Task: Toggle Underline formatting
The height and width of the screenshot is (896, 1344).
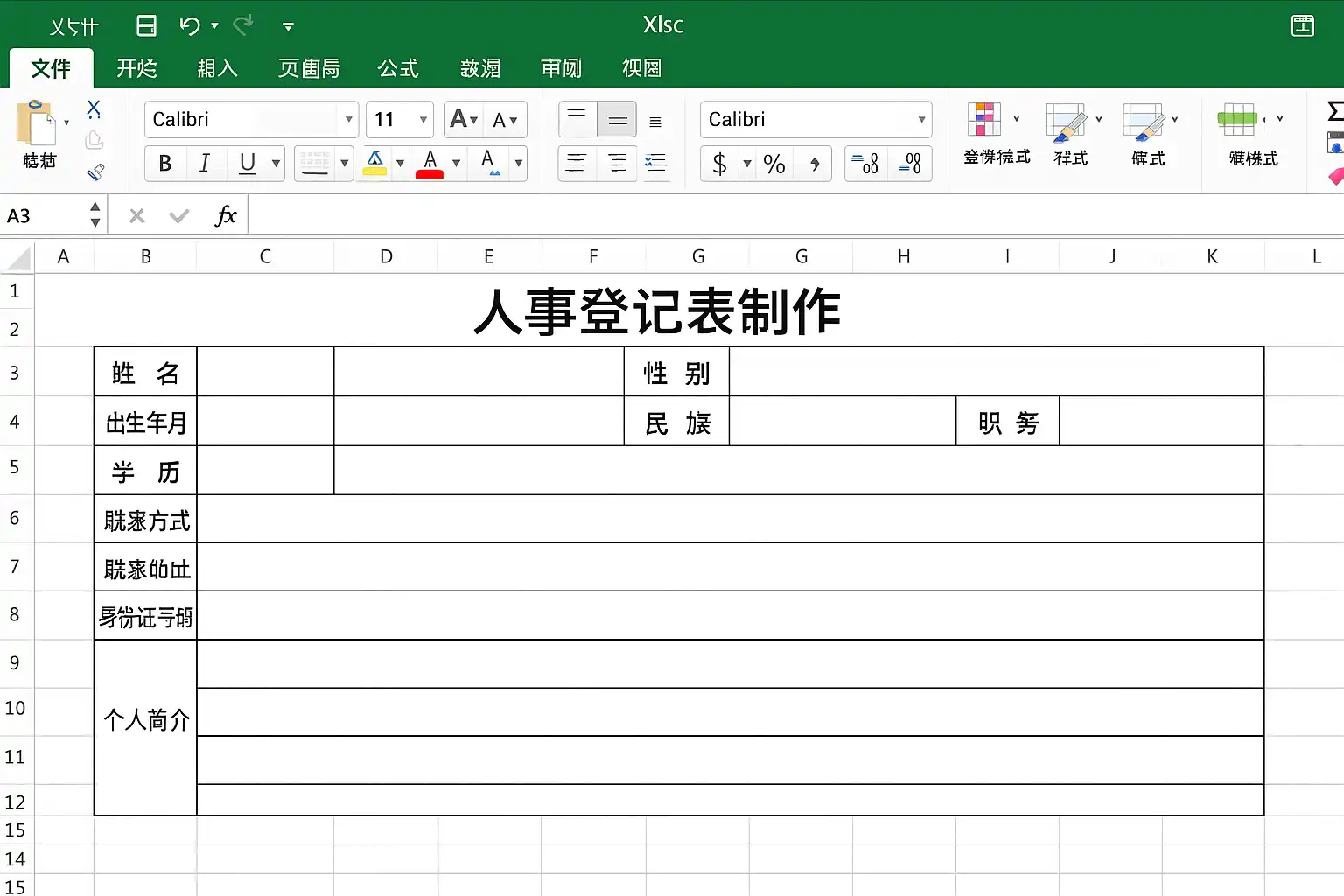Action: click(x=248, y=164)
